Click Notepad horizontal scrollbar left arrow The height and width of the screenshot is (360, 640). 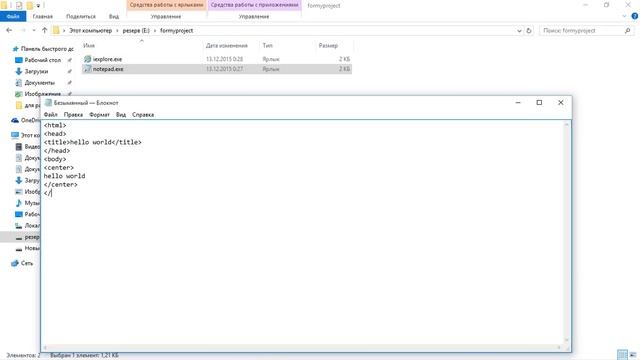45,347
